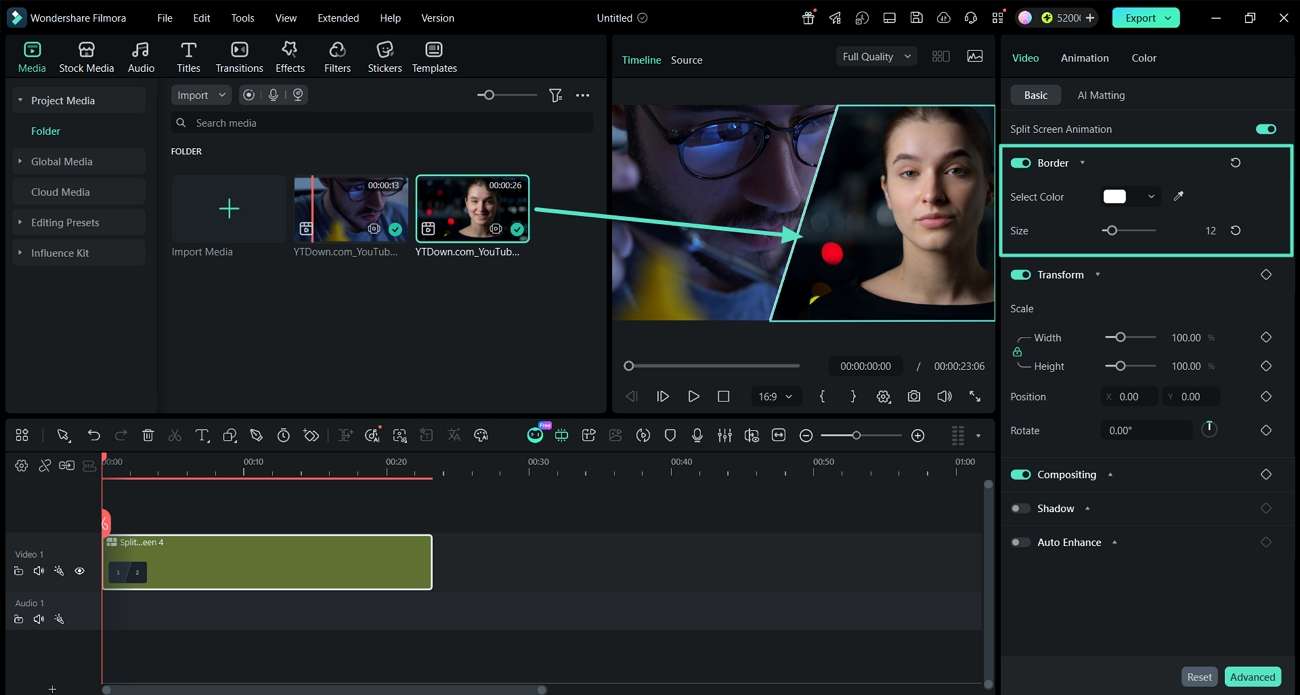Take a snapshot with the camera icon
Screen dimensions: 1300x695
(914, 396)
